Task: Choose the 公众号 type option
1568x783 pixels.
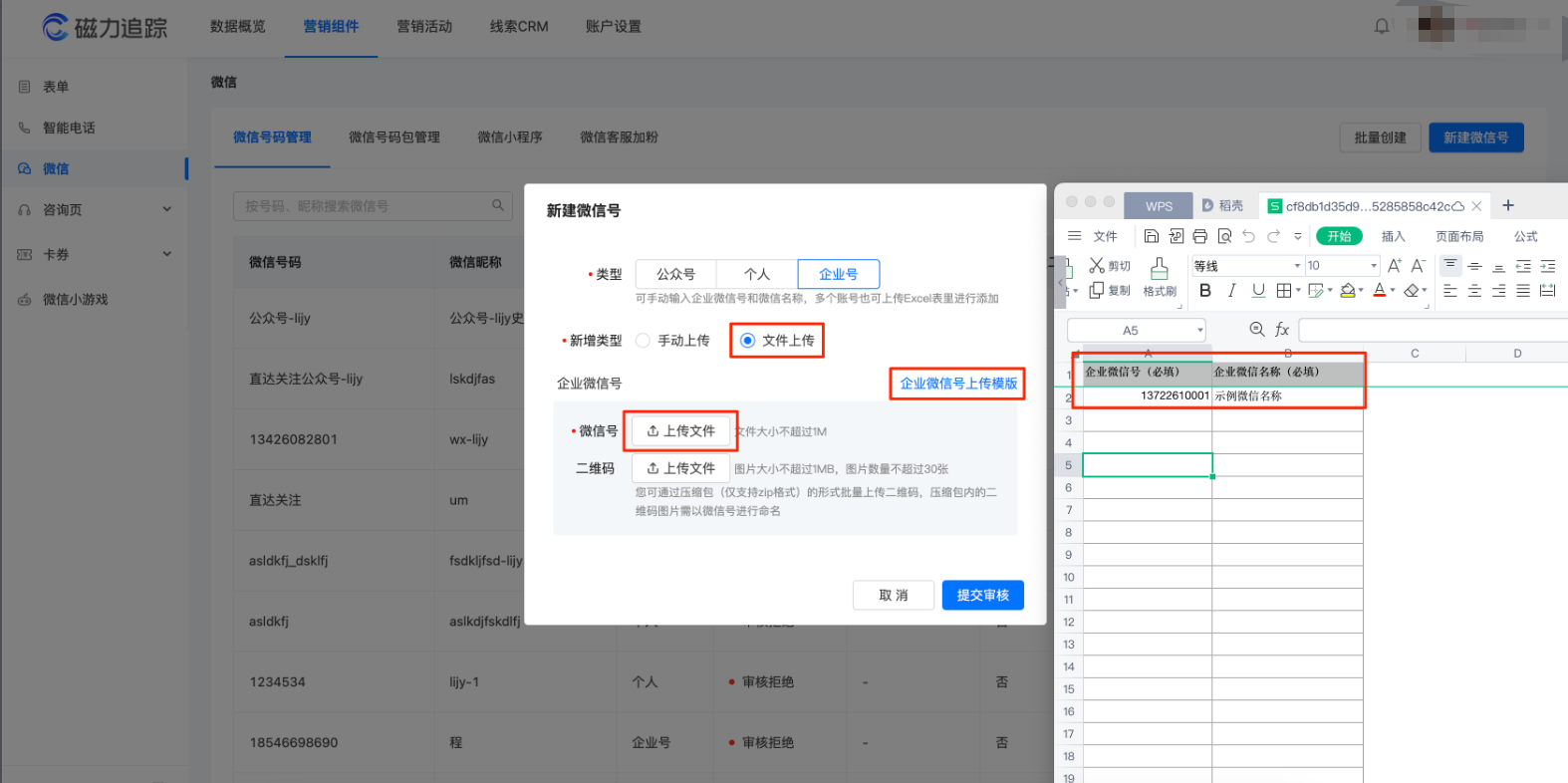Action: (x=675, y=274)
